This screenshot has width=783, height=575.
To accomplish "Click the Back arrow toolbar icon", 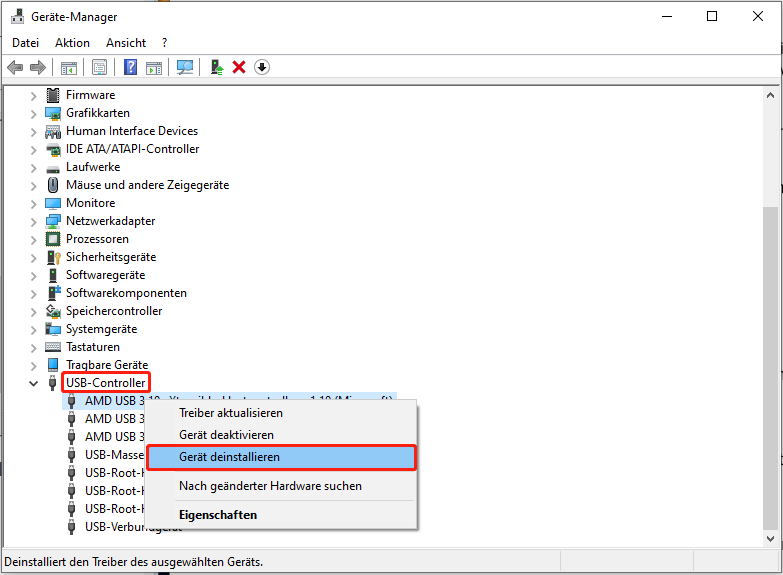I will tap(15, 67).
